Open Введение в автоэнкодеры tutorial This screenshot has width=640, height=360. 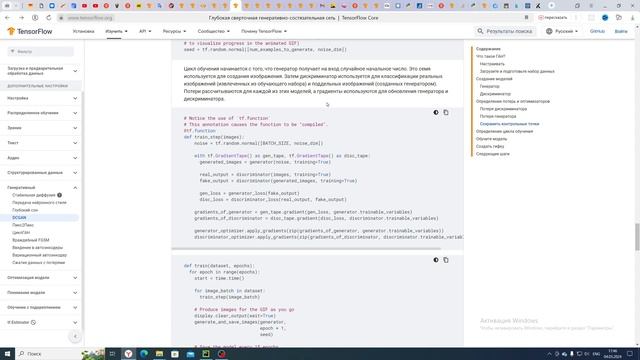(38, 247)
